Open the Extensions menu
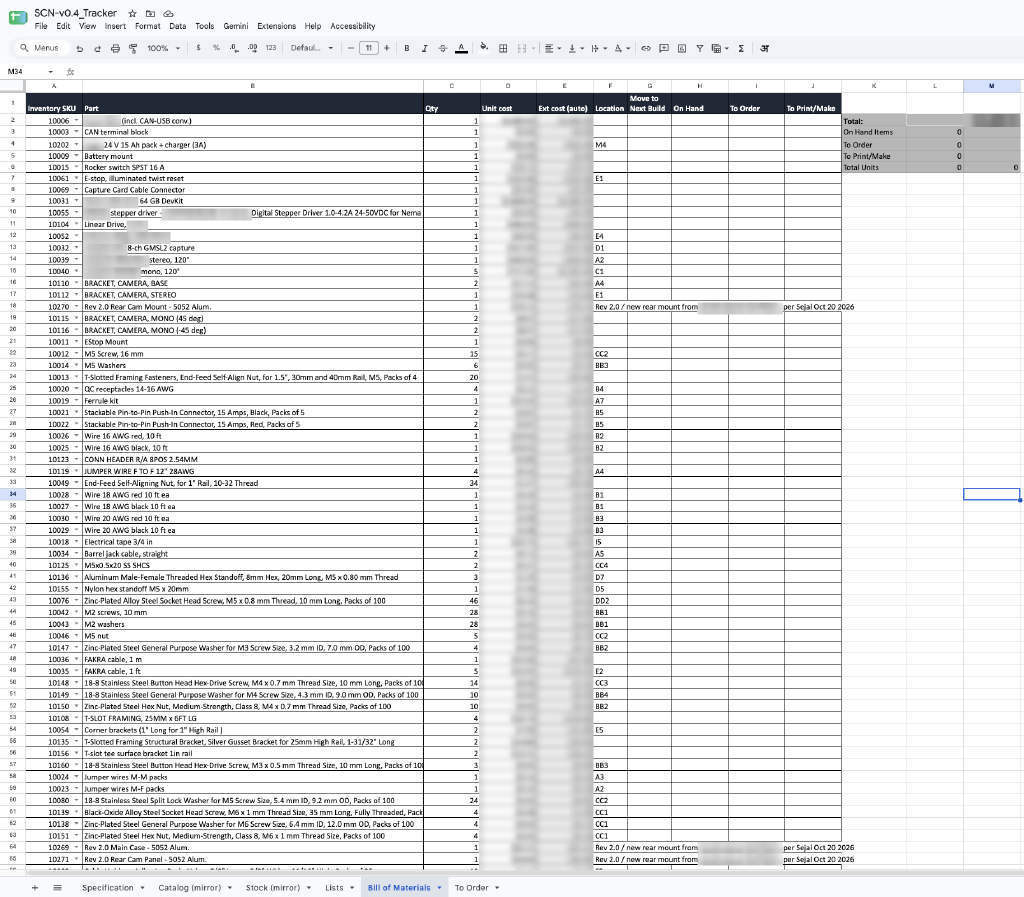 [x=276, y=26]
